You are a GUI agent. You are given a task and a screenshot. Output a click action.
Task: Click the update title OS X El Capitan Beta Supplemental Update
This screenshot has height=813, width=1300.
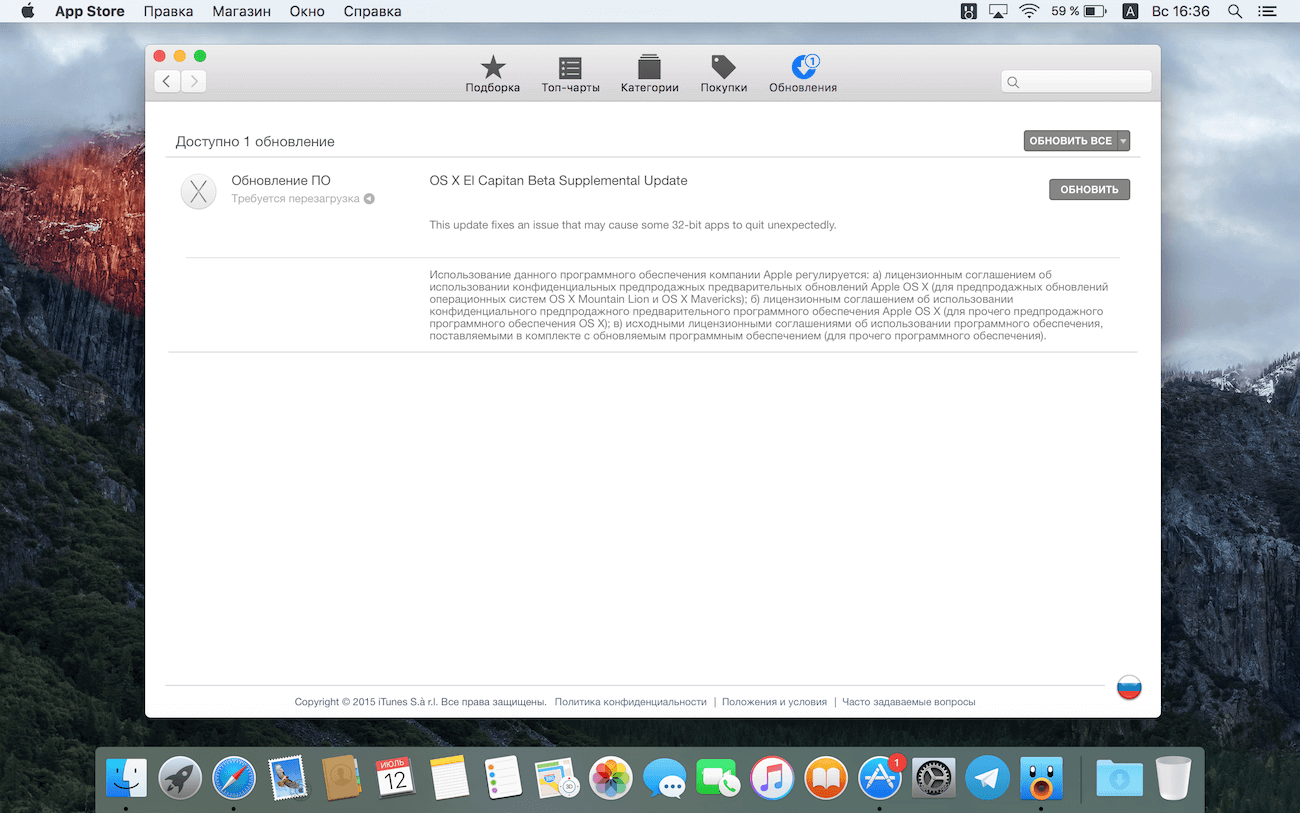pos(558,181)
